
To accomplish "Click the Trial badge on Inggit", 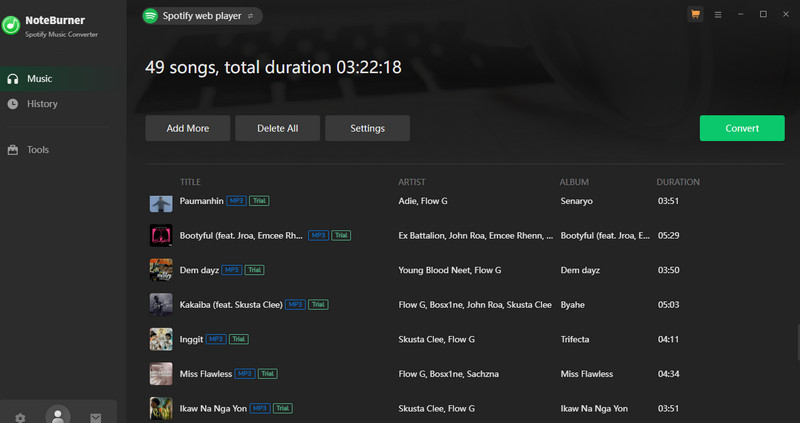I will [239, 339].
